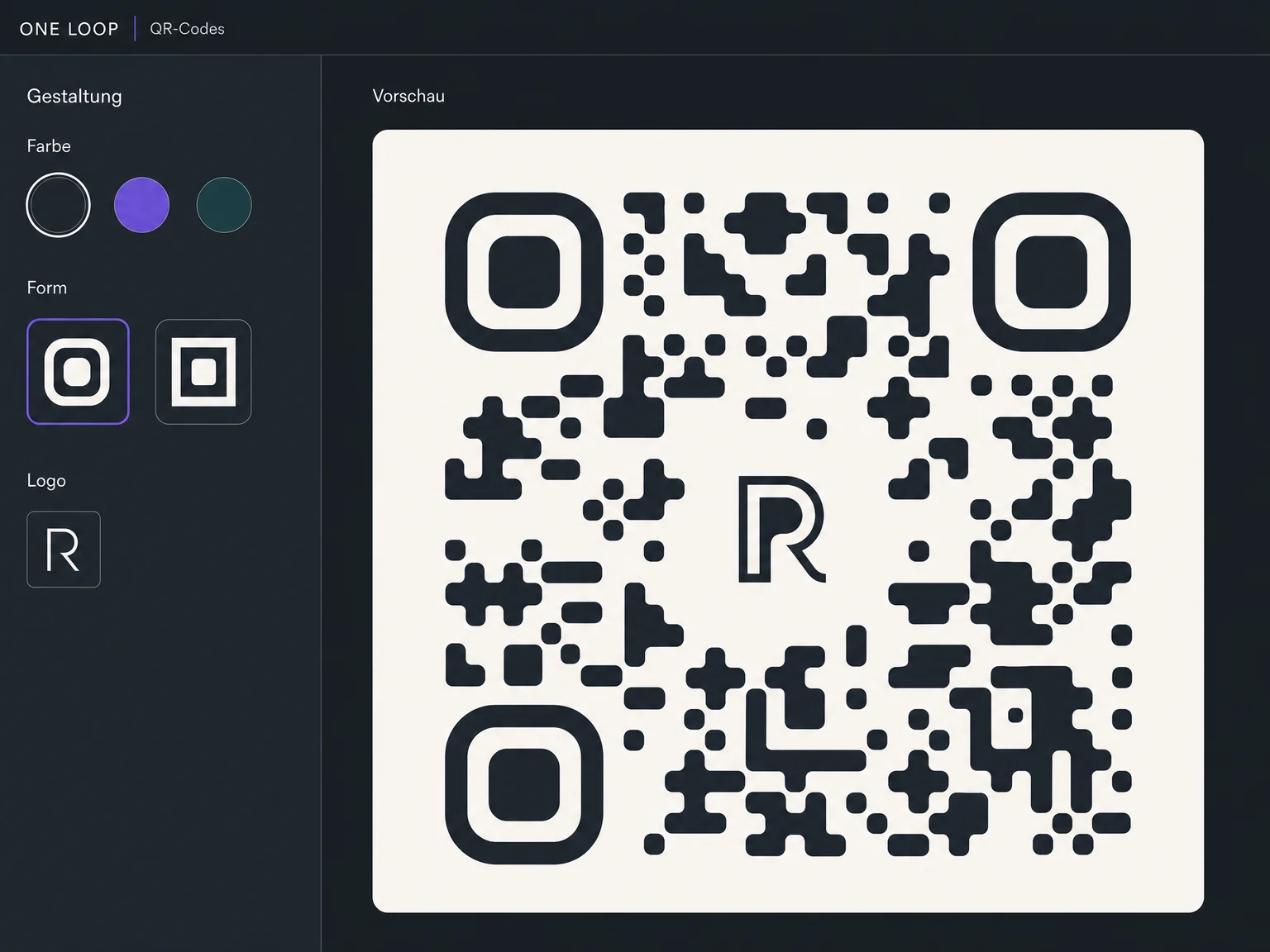Screen dimensions: 1270x952
Task: Click the Vorschau heading
Action: coord(408,96)
